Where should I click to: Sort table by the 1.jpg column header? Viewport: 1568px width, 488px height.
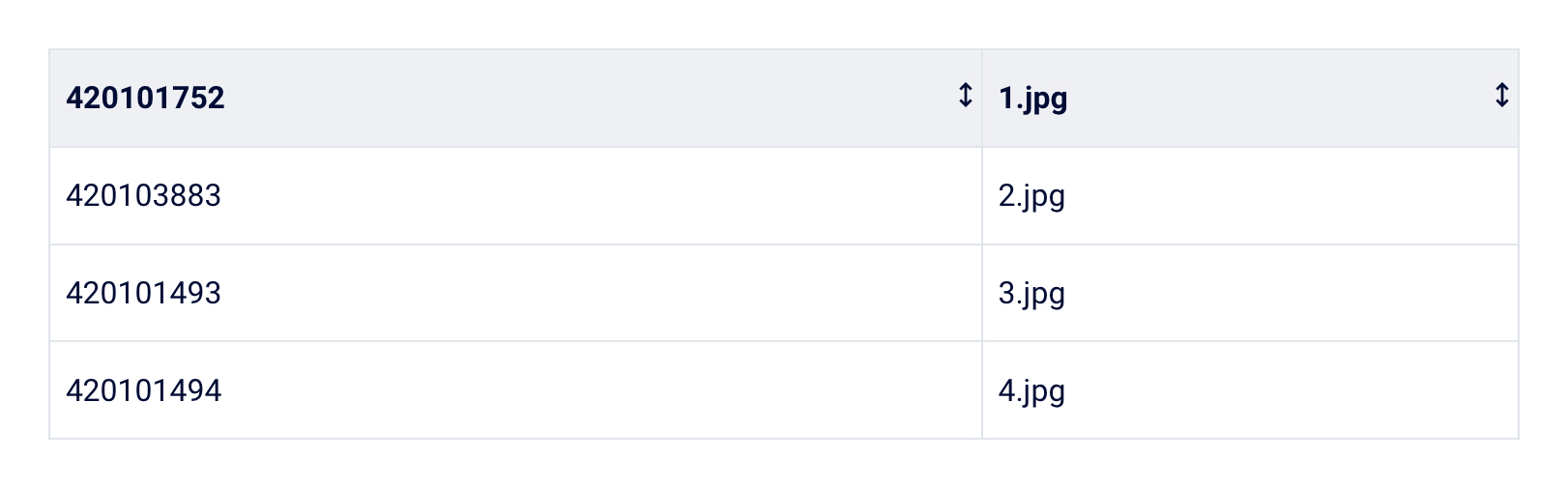click(x=1250, y=99)
